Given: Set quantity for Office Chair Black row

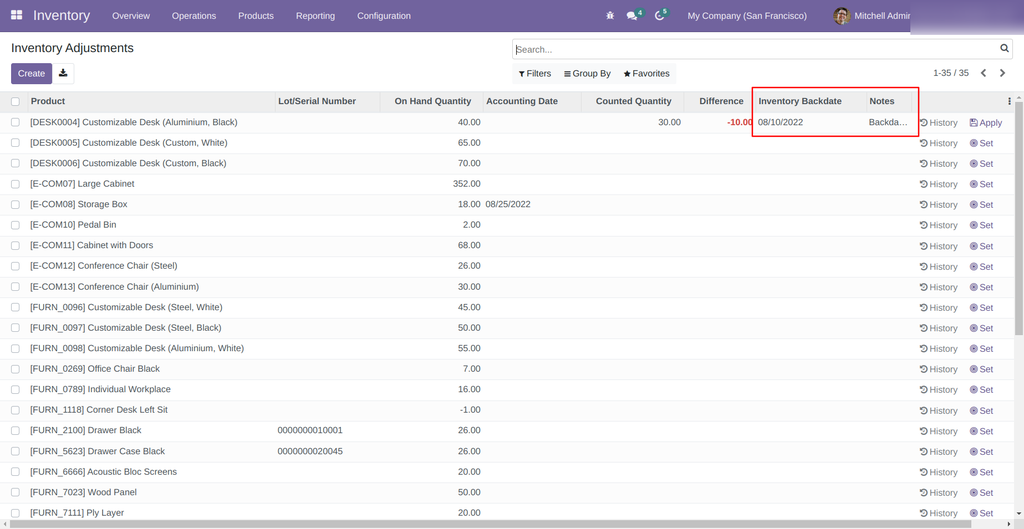Looking at the screenshot, I should 981,369.
